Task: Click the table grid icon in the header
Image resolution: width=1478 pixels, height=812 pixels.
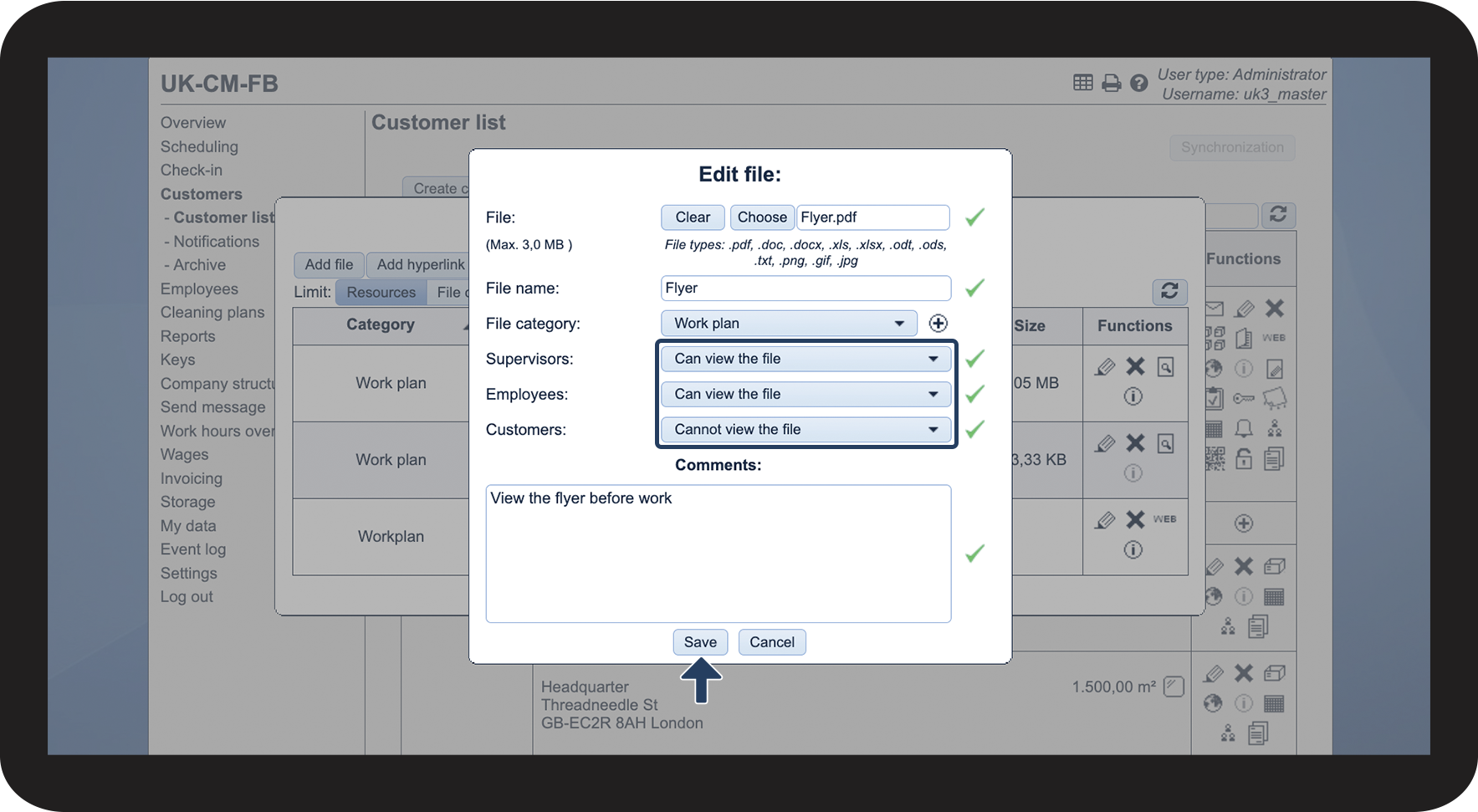Action: pyautogui.click(x=1082, y=83)
